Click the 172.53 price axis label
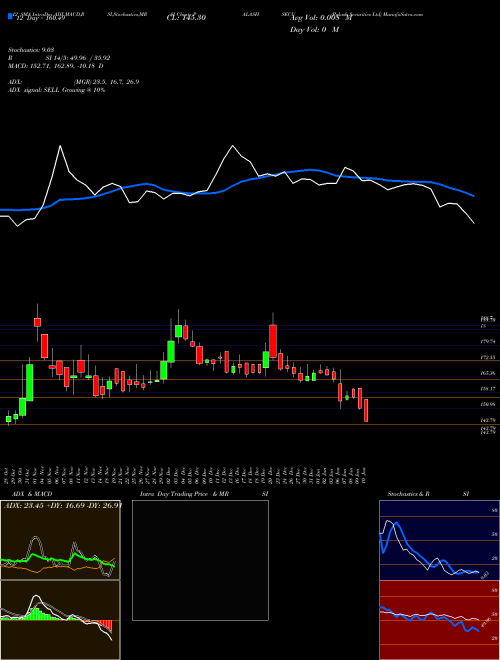 [489, 357]
